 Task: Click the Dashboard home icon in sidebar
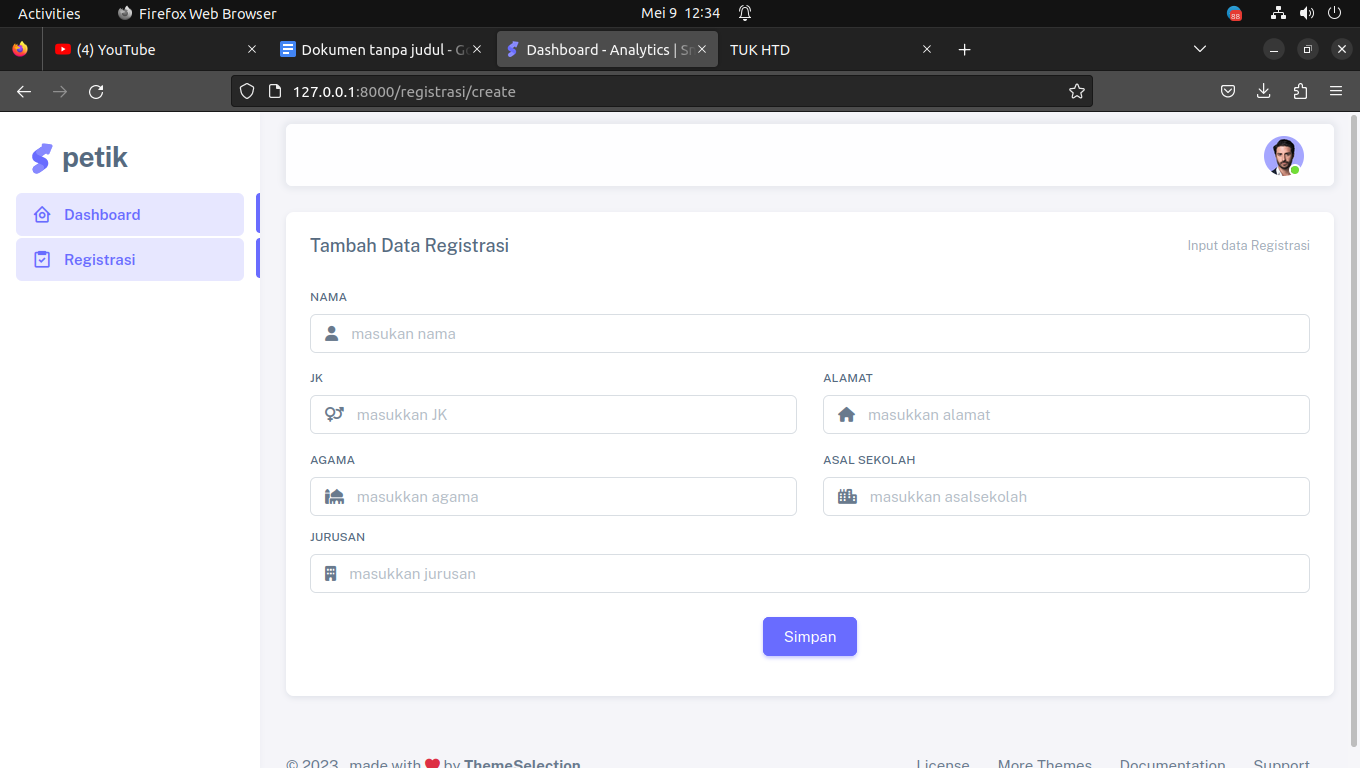point(42,215)
